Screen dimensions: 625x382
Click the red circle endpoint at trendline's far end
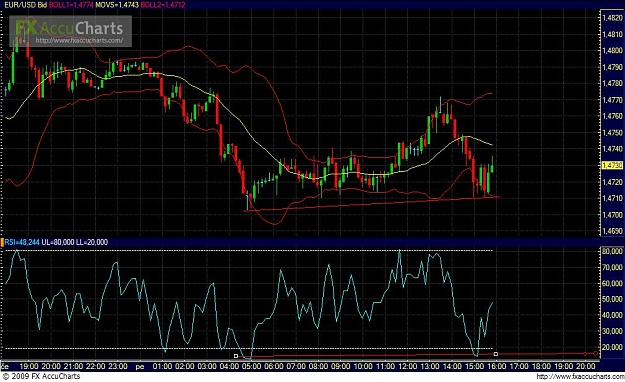596,353
